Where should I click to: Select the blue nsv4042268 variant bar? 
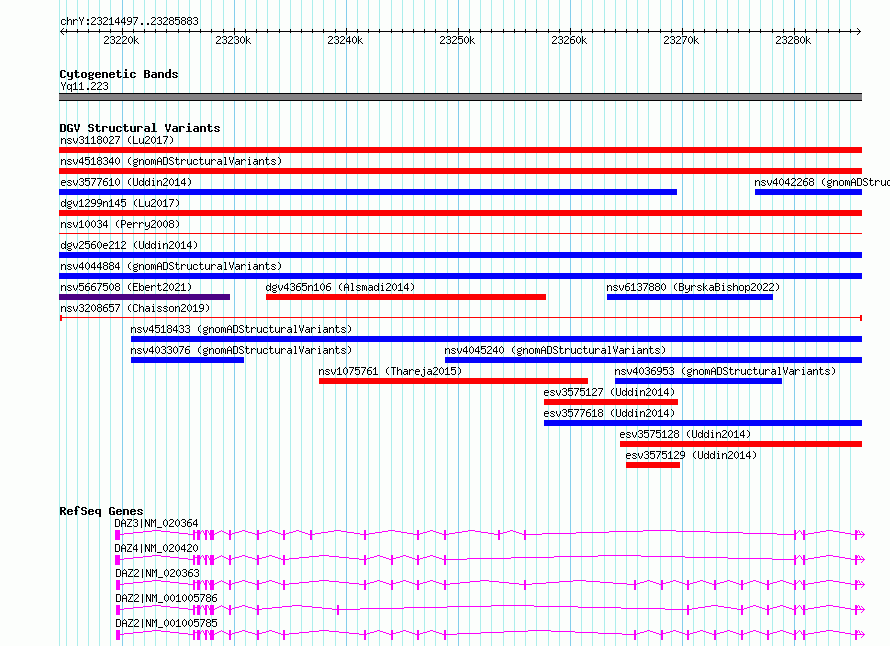pos(808,192)
